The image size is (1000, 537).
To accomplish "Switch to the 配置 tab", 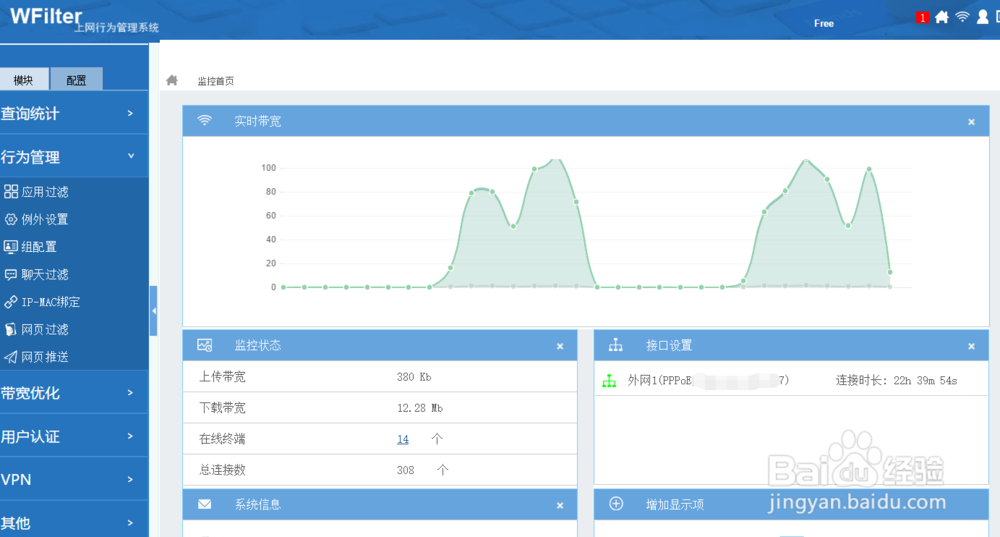I will [x=76, y=80].
